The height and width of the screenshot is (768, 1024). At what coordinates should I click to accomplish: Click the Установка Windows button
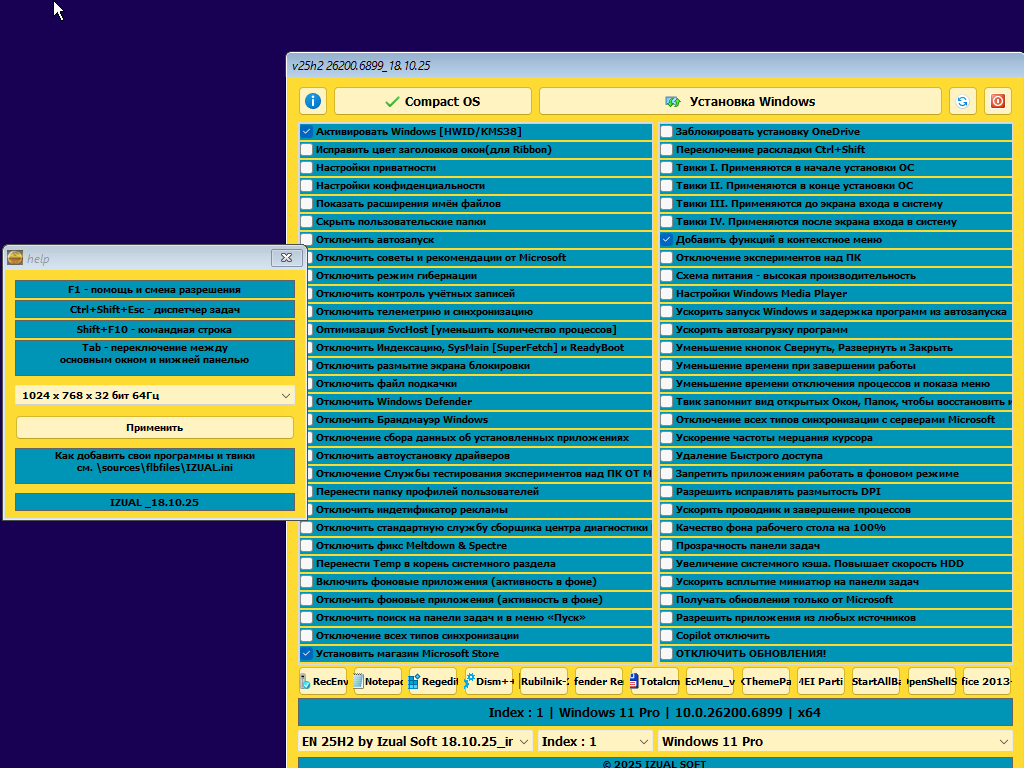[x=740, y=101]
